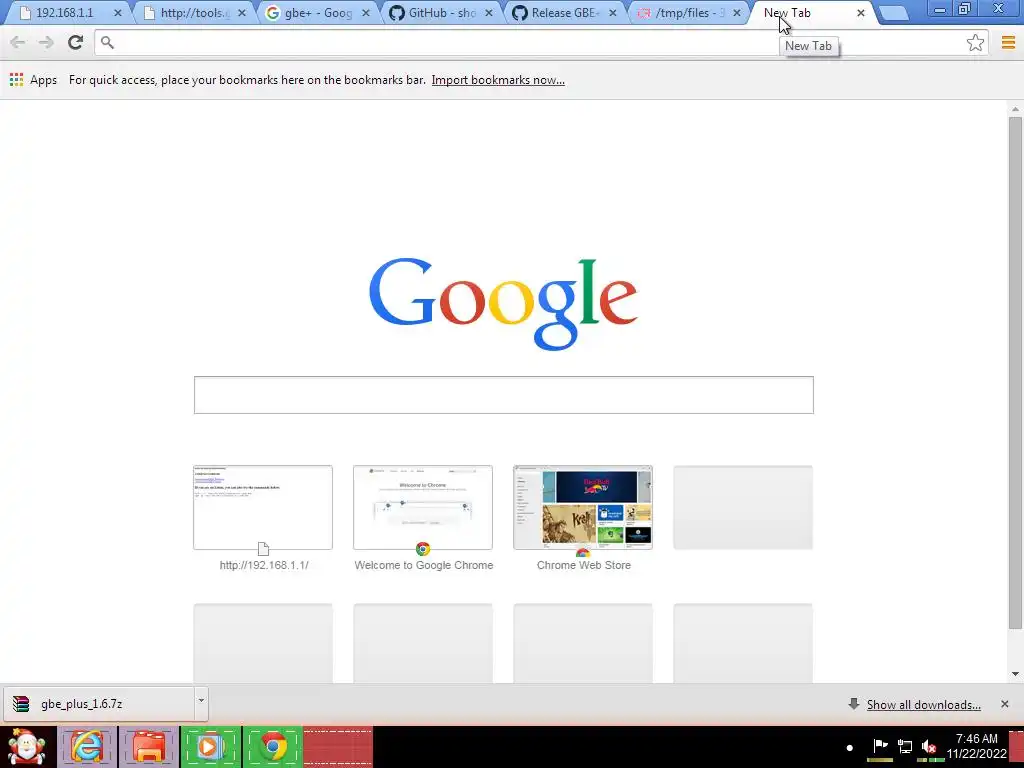
Task: Open the Santa Start button
Action: coord(27,747)
